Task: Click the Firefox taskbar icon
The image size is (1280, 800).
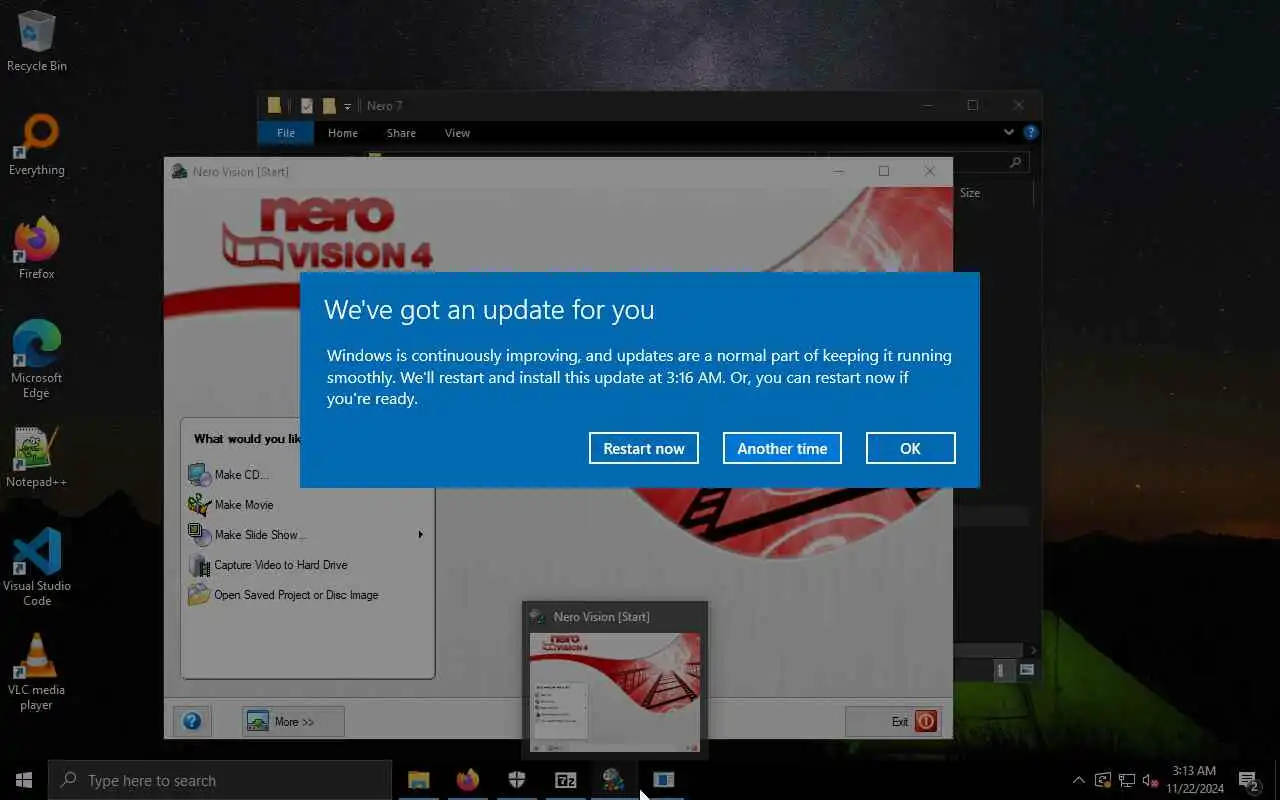Action: pos(468,780)
